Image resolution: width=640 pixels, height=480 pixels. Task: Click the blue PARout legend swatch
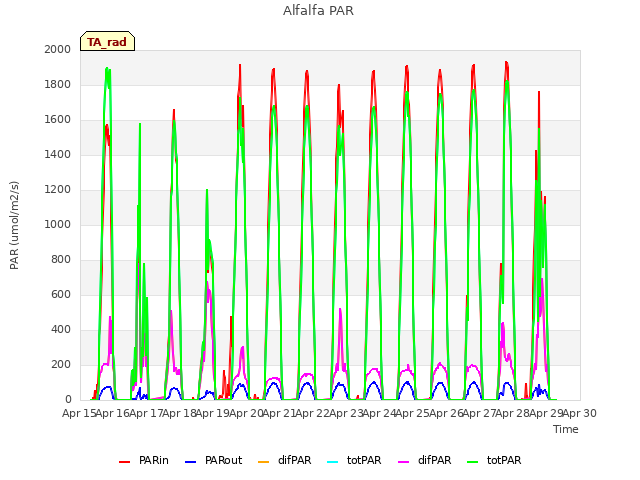191,462
